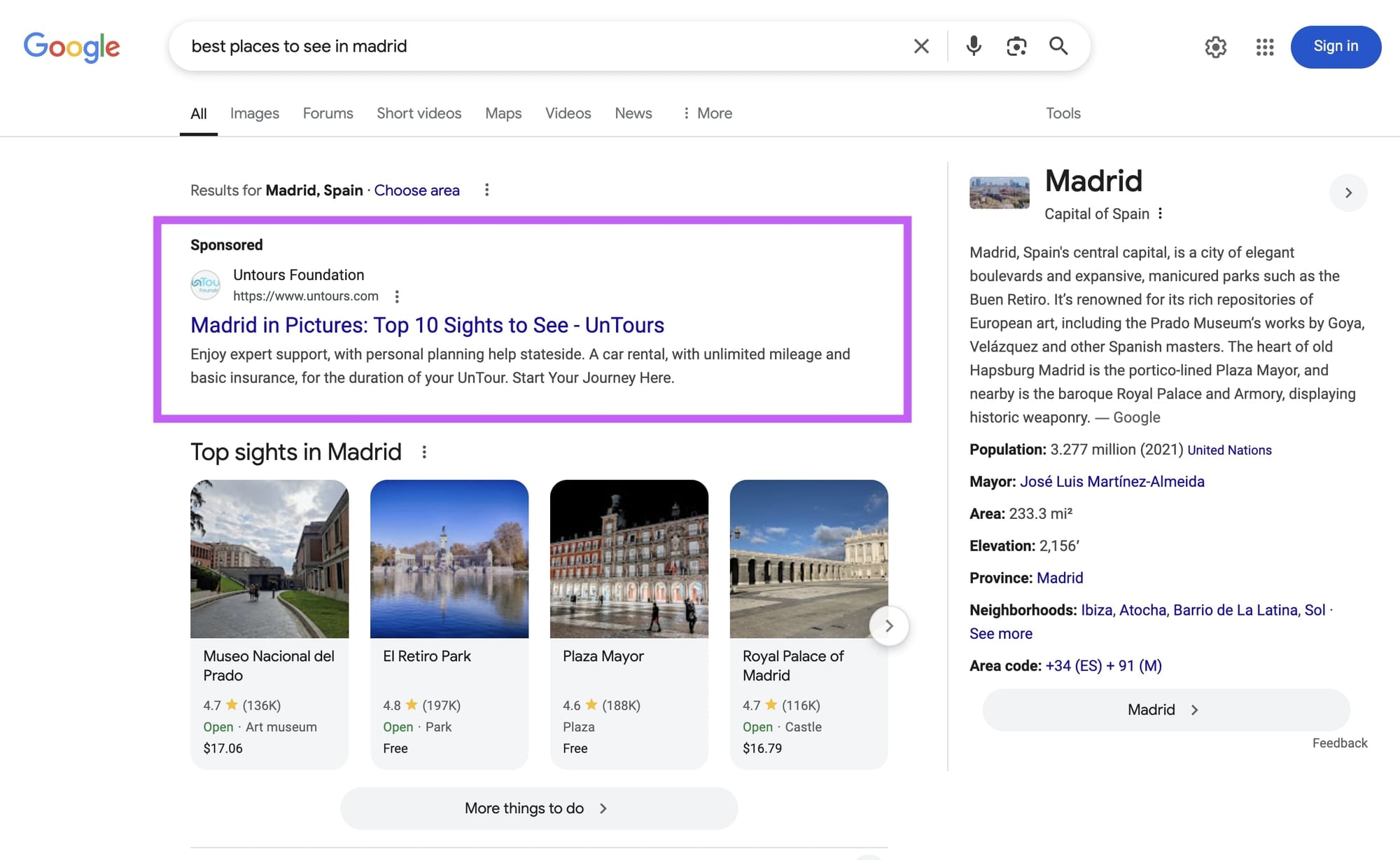Open the quick settings gear icon
The width and height of the screenshot is (1400, 860).
1216,47
